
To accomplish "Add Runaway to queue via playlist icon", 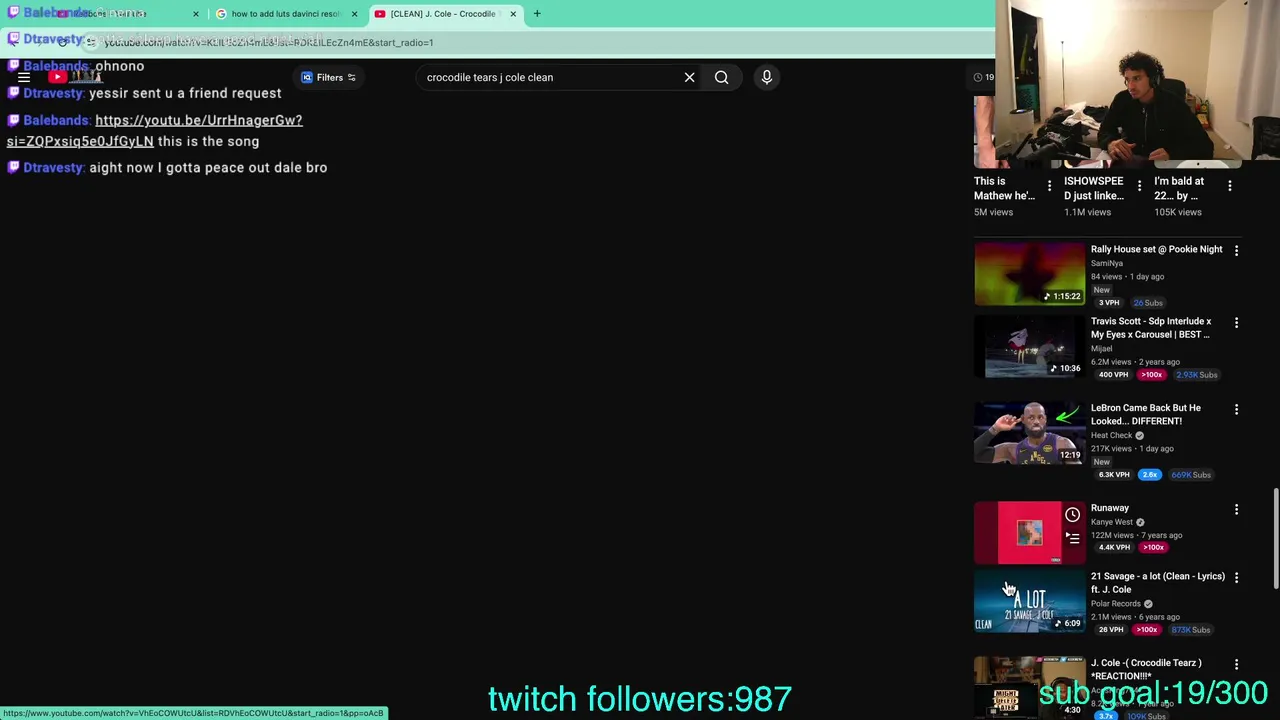I will (x=1072, y=538).
